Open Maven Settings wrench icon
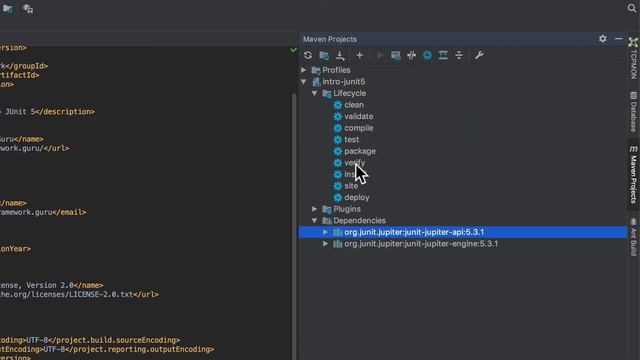640x360 pixels. (479, 55)
